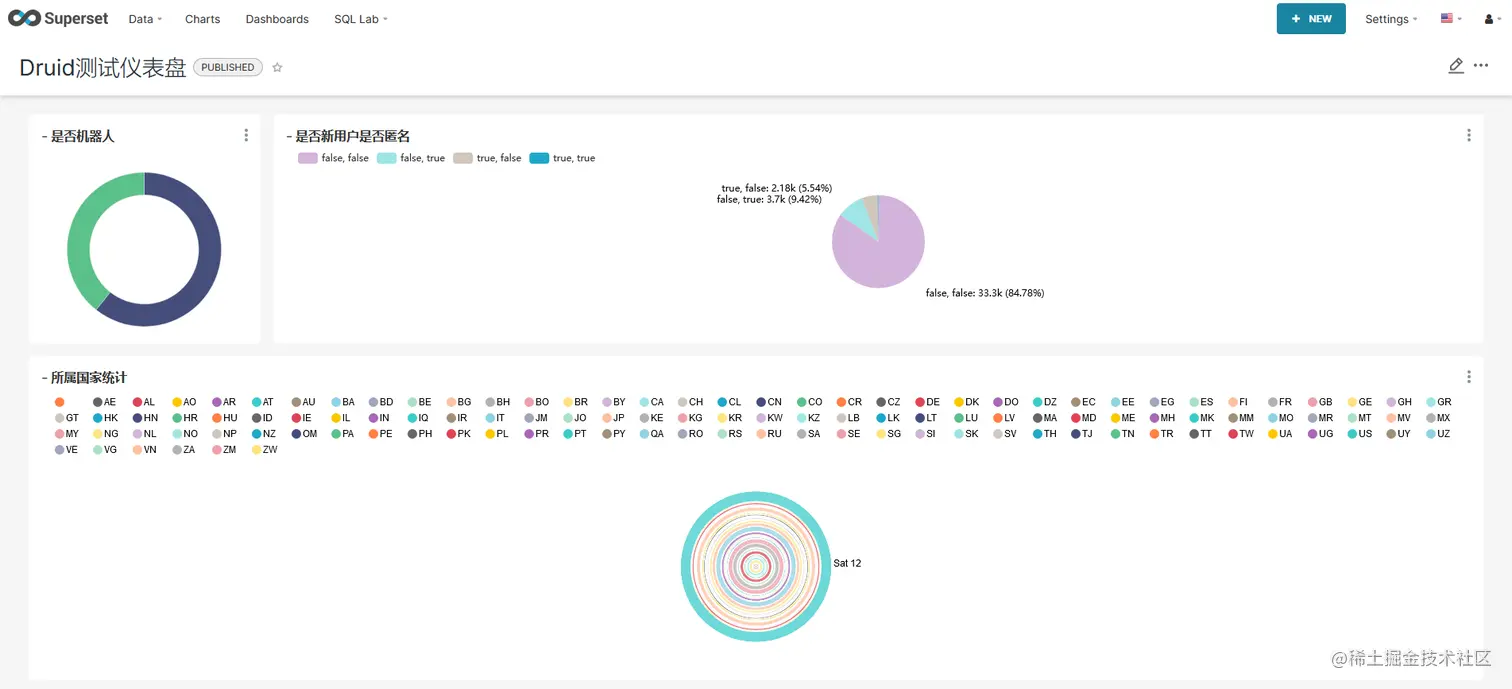The width and height of the screenshot is (1512, 689).
Task: Click the ZW legend color dot
Action: point(256,450)
